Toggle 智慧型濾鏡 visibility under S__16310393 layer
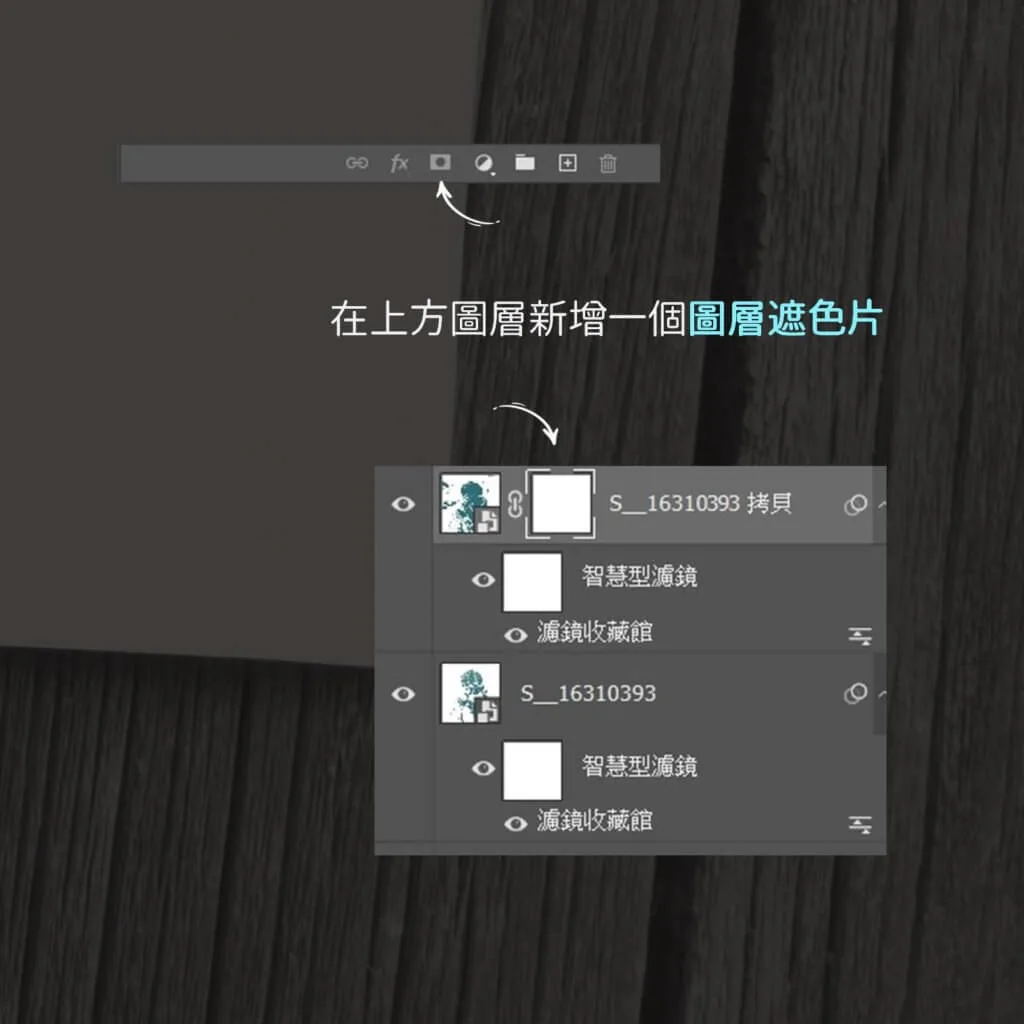Viewport: 1024px width, 1024px height. pyautogui.click(x=483, y=768)
